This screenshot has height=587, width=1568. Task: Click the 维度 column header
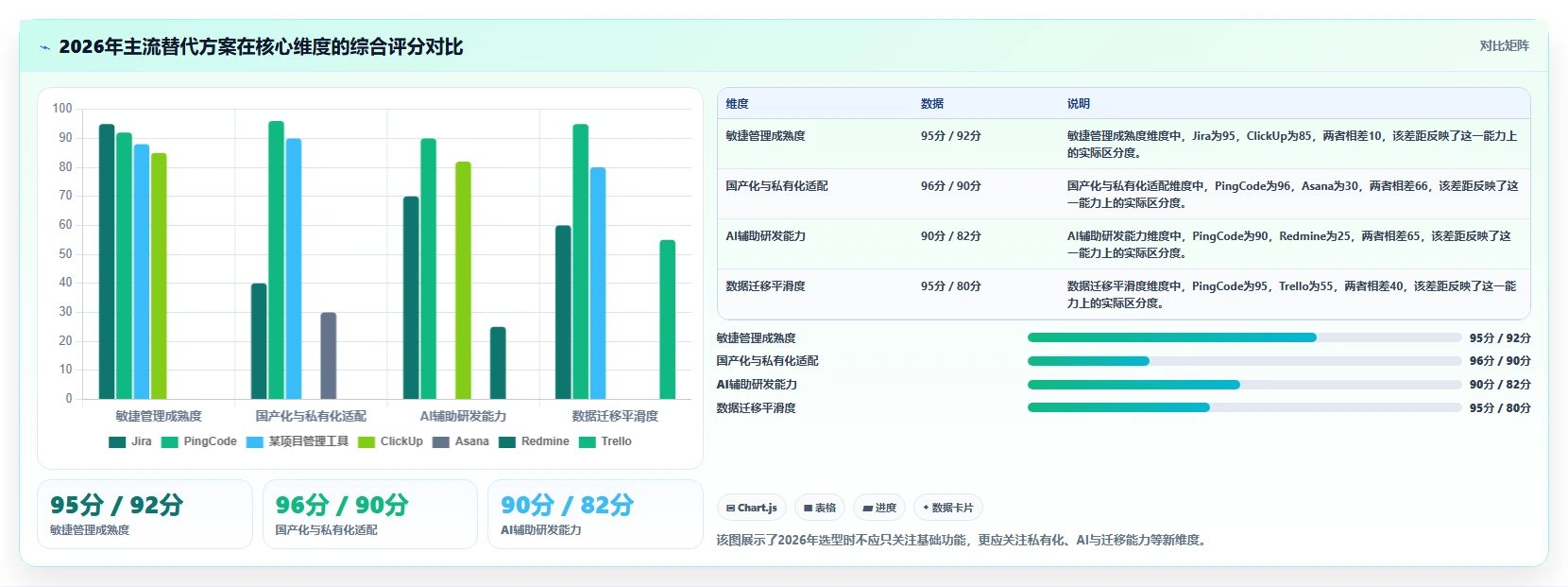pos(738,104)
